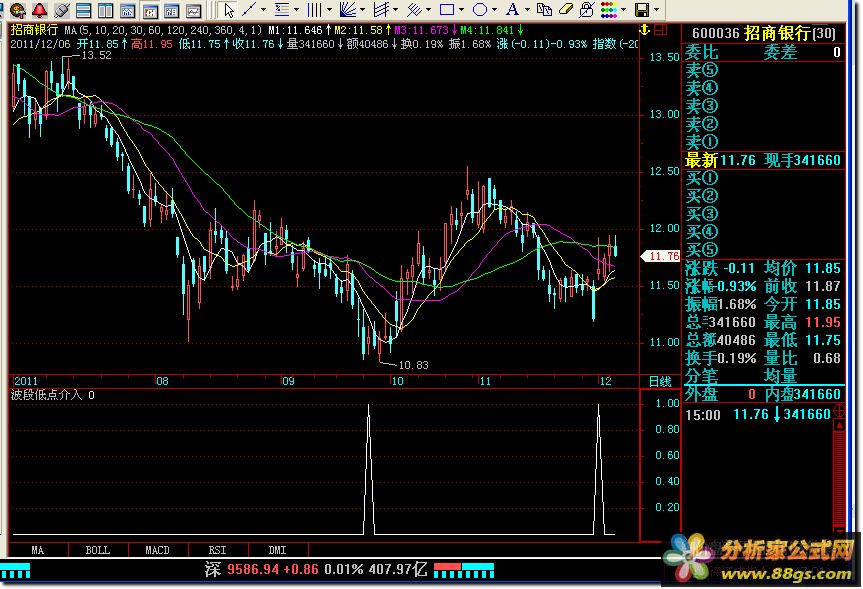Click the yellow anchor icon above price axis
The height and width of the screenshot is (589, 863).
pyautogui.click(x=644, y=30)
